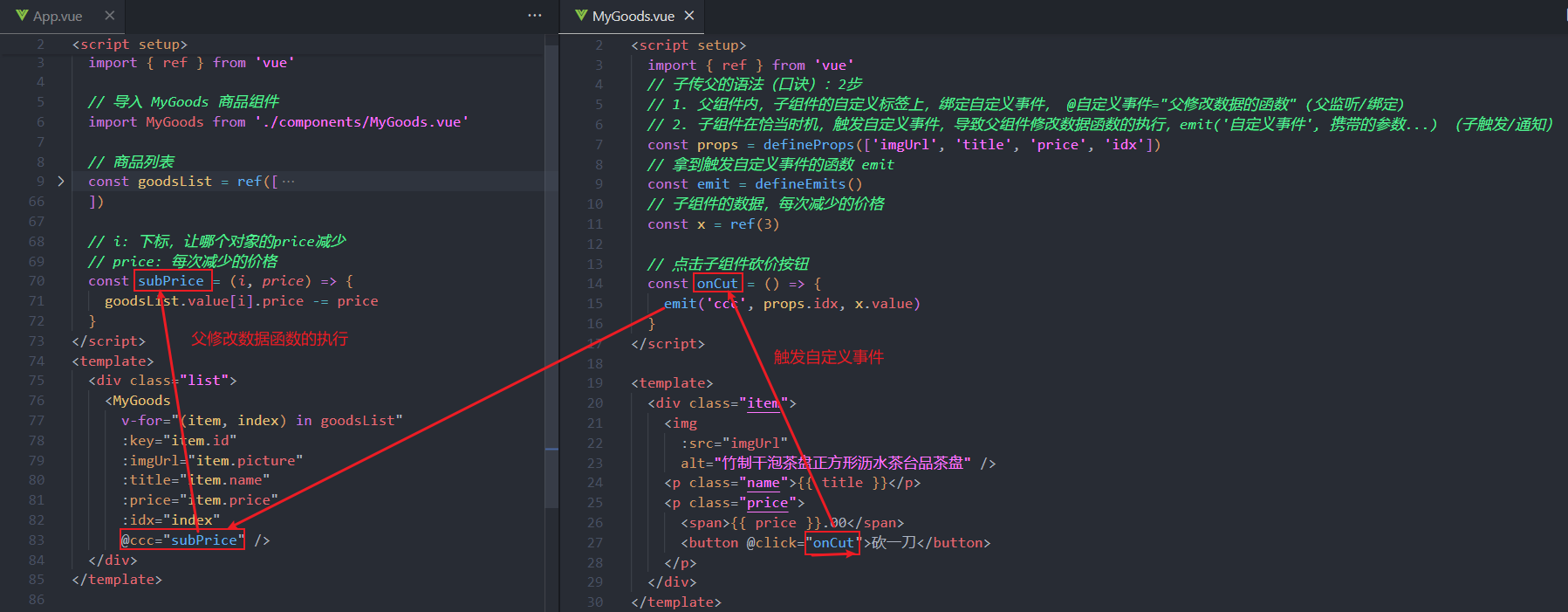This screenshot has width=1568, height=612.
Task: Click the :key="item.id" attribute
Action: 179,441
